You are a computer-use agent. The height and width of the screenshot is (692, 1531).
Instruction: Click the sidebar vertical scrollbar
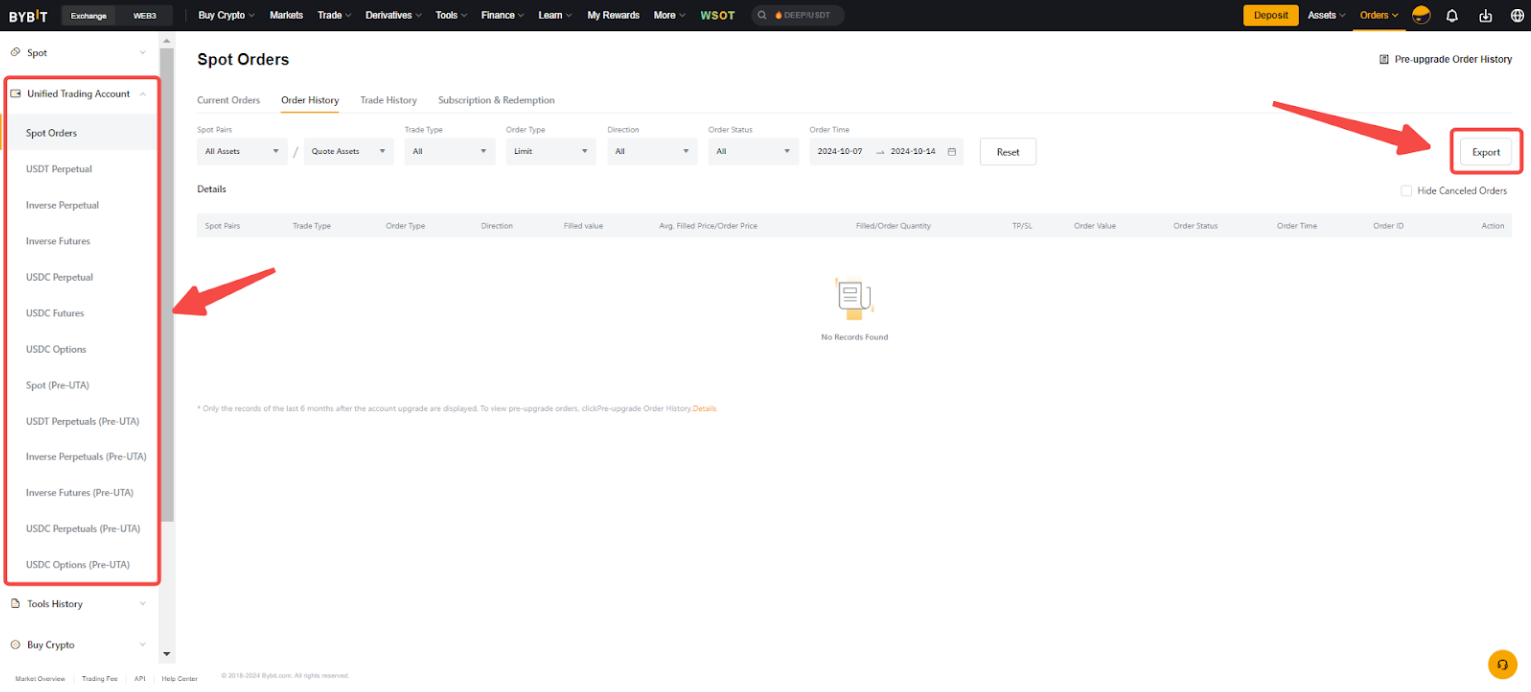tap(167, 300)
